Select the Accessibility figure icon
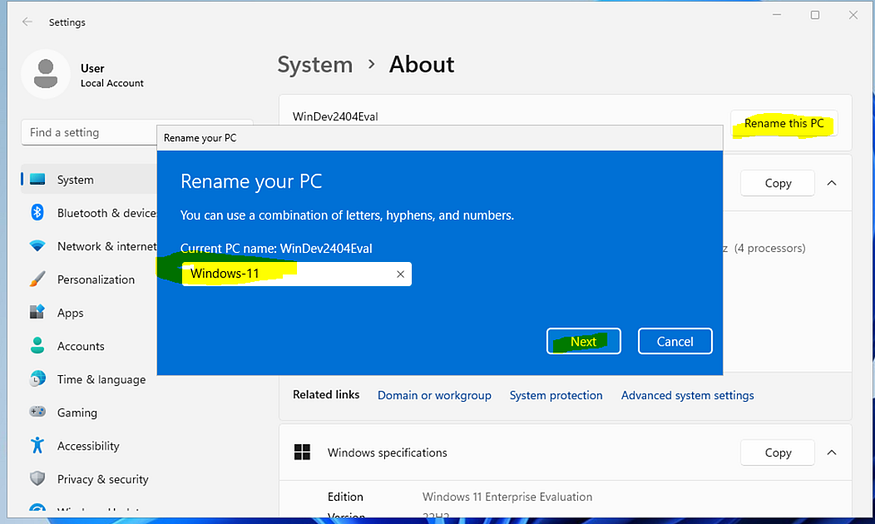 point(37,445)
